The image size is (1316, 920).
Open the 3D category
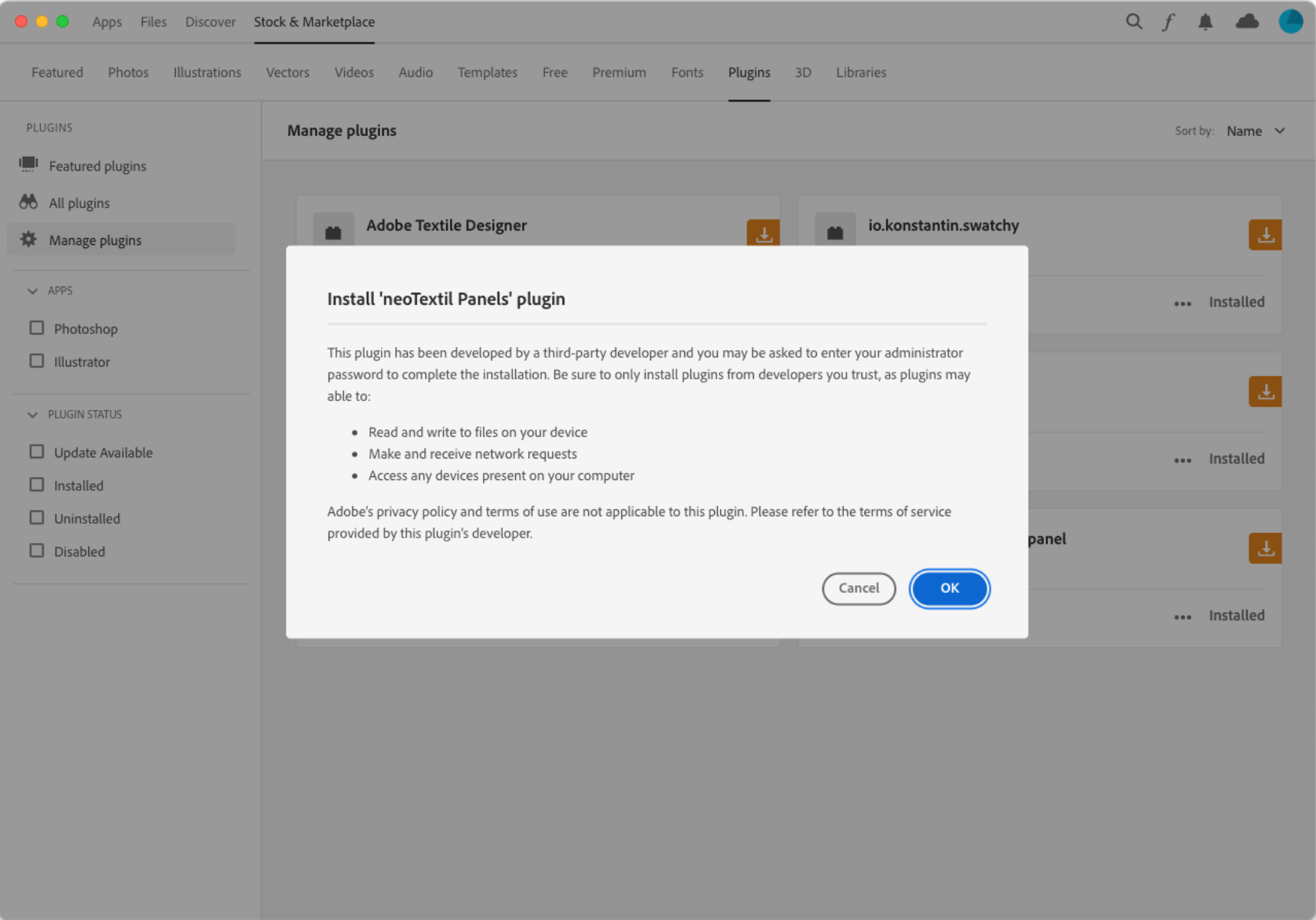click(803, 72)
